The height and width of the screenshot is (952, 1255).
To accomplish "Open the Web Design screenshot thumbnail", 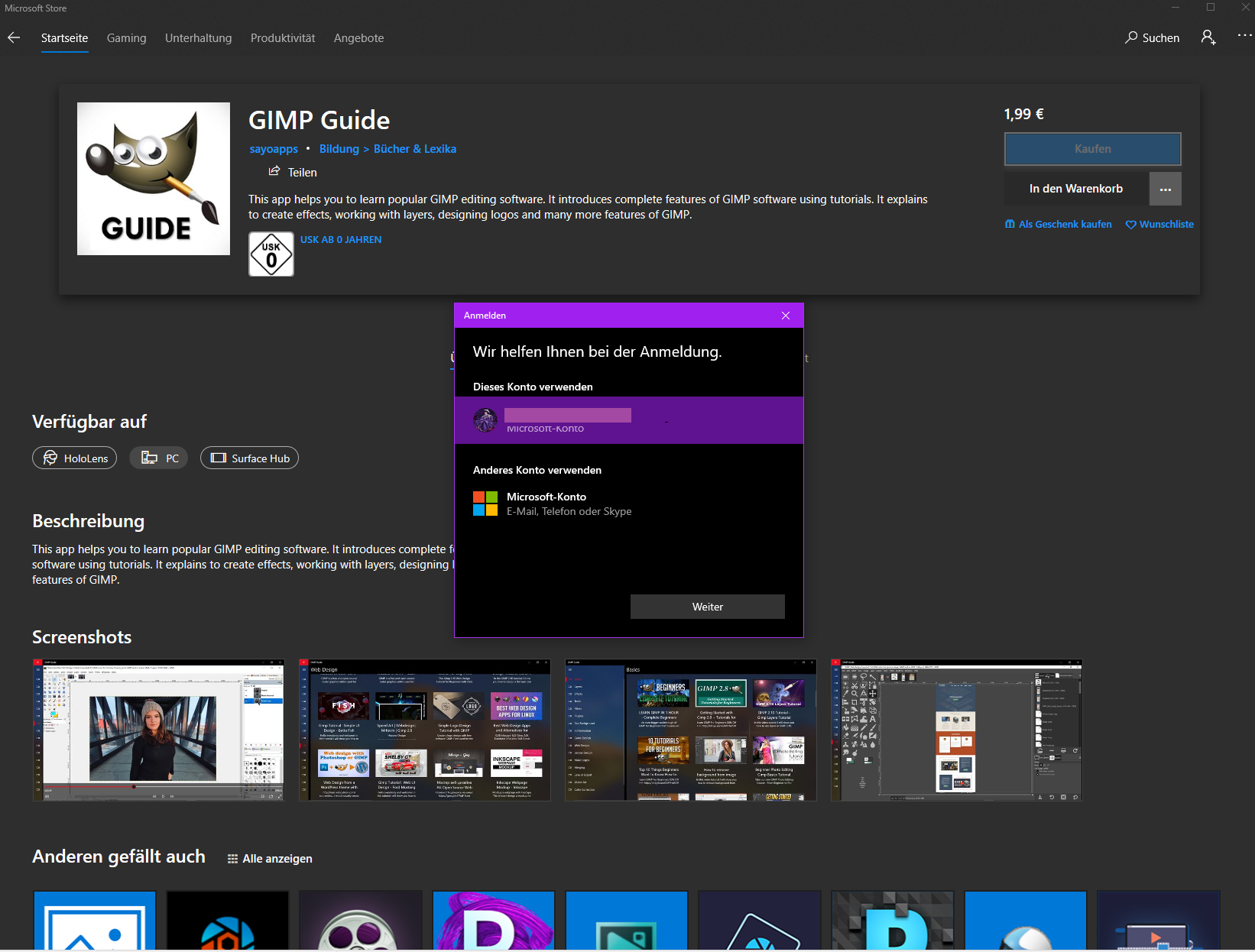I will coord(425,730).
